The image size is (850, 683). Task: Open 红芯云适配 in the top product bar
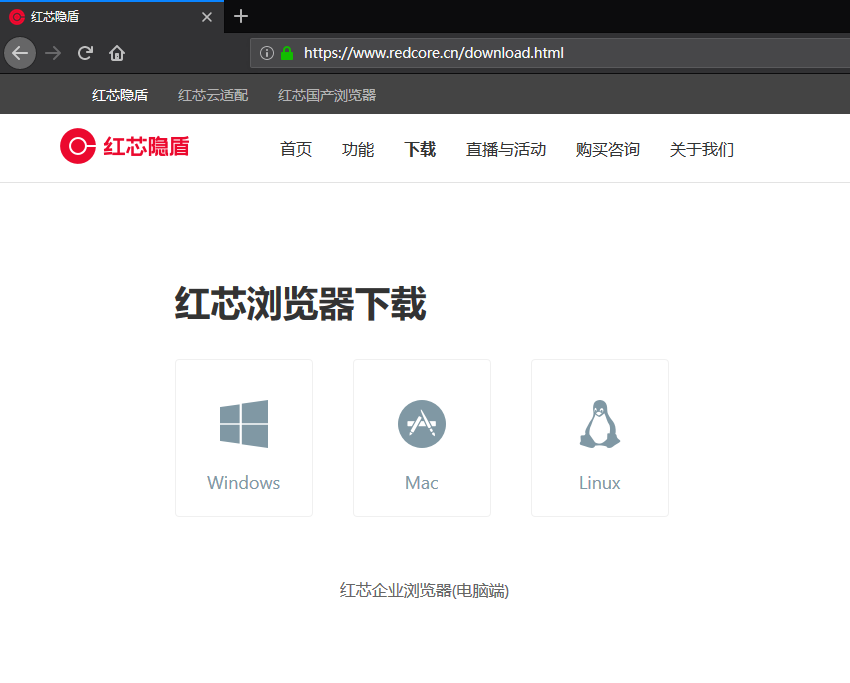click(213, 95)
